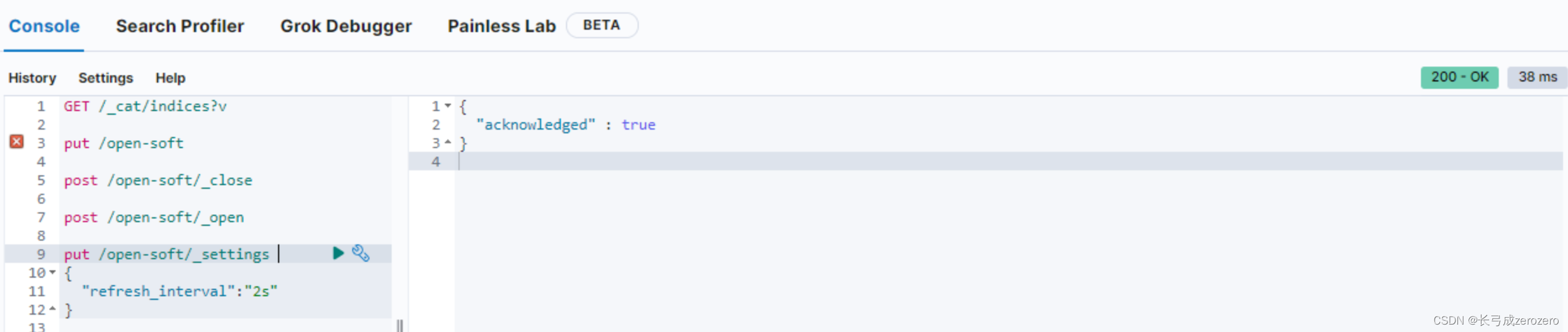Run the put /open-soft/_settings request
The height and width of the screenshot is (332, 1568).
(338, 253)
